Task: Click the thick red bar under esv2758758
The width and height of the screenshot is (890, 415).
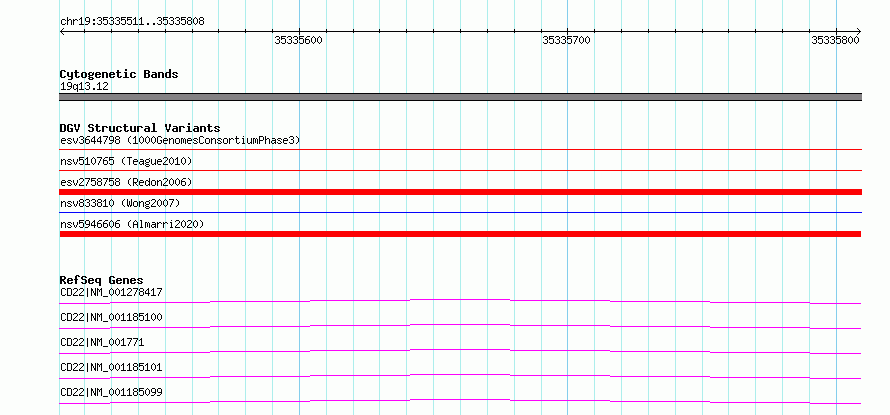Action: pyautogui.click(x=460, y=192)
